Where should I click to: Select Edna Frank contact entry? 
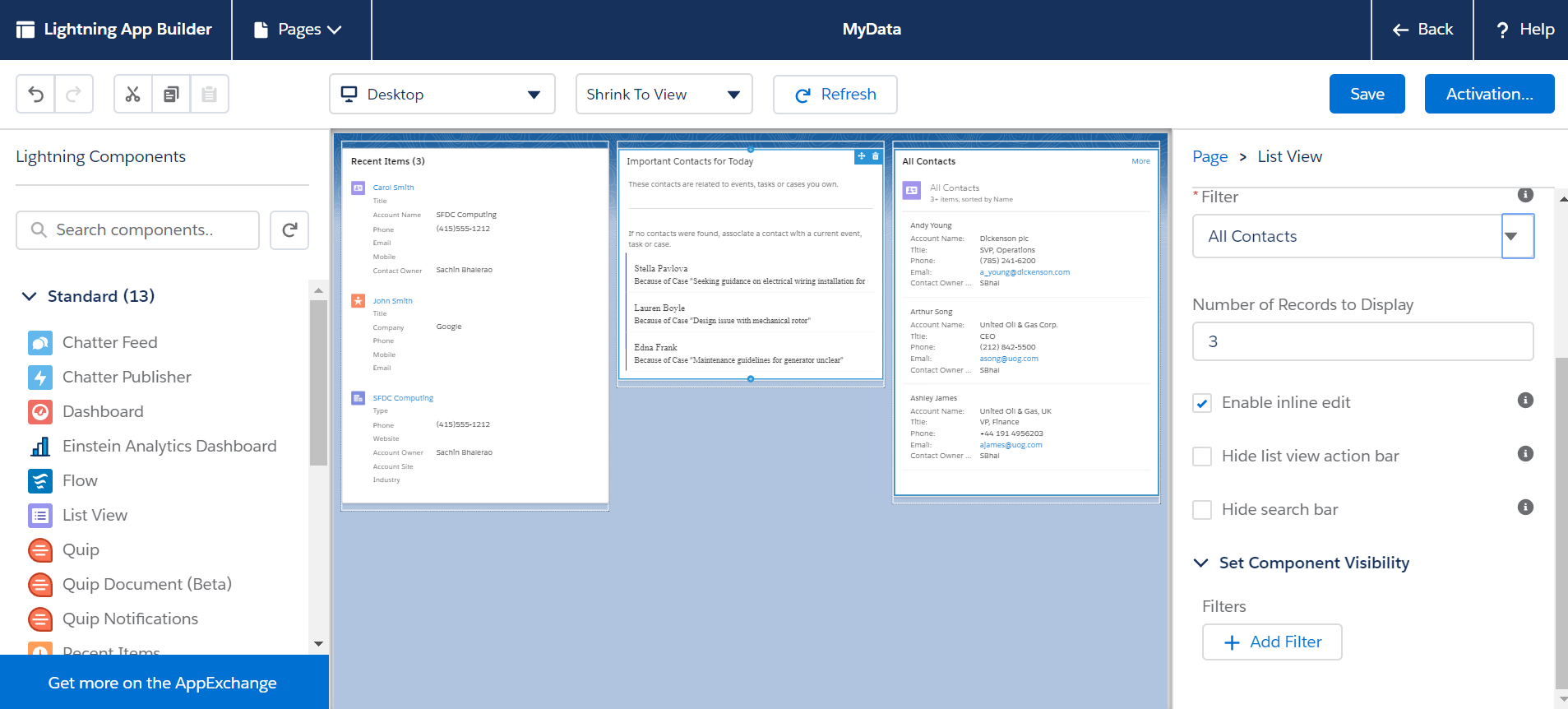tap(750, 354)
